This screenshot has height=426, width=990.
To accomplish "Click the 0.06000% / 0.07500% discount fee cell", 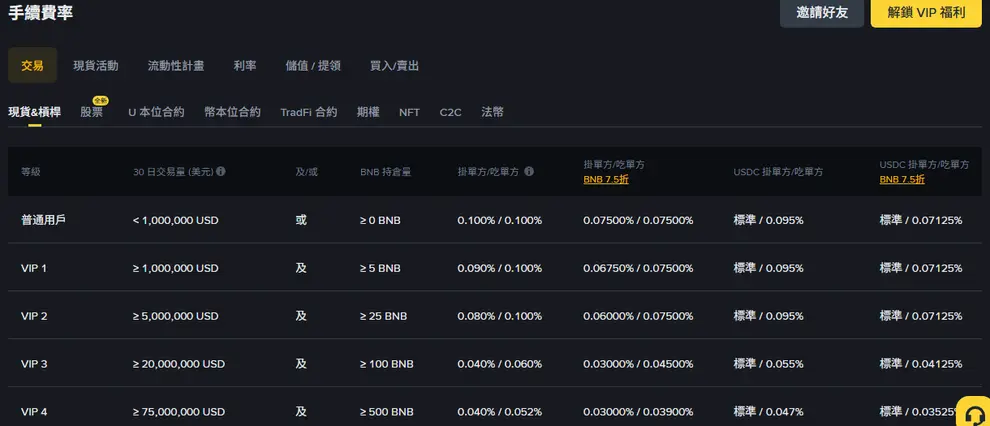I will (x=638, y=316).
